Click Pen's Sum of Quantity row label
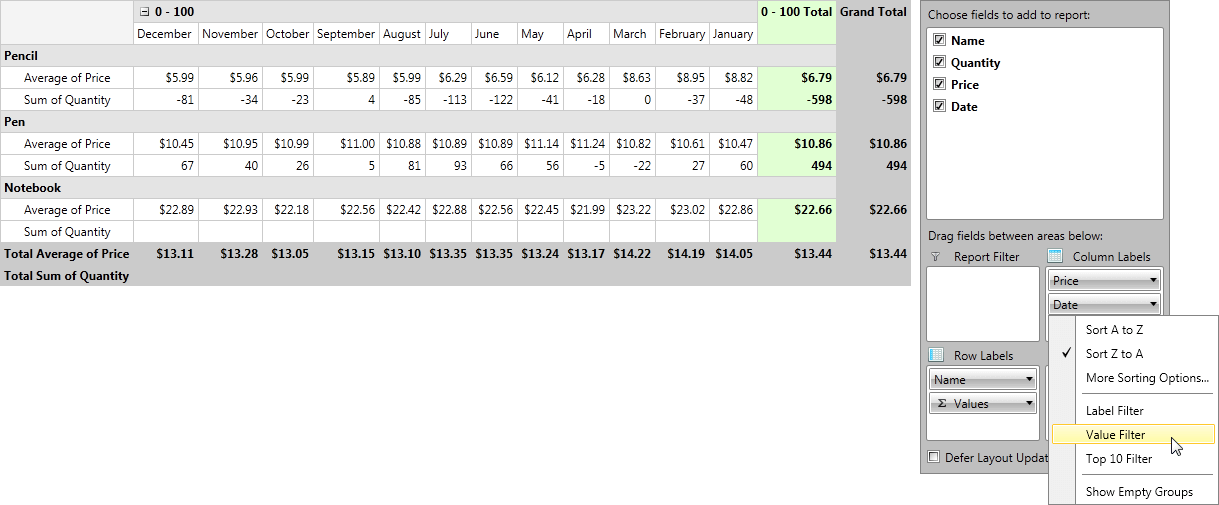The height and width of the screenshot is (505, 1219). (x=67, y=166)
